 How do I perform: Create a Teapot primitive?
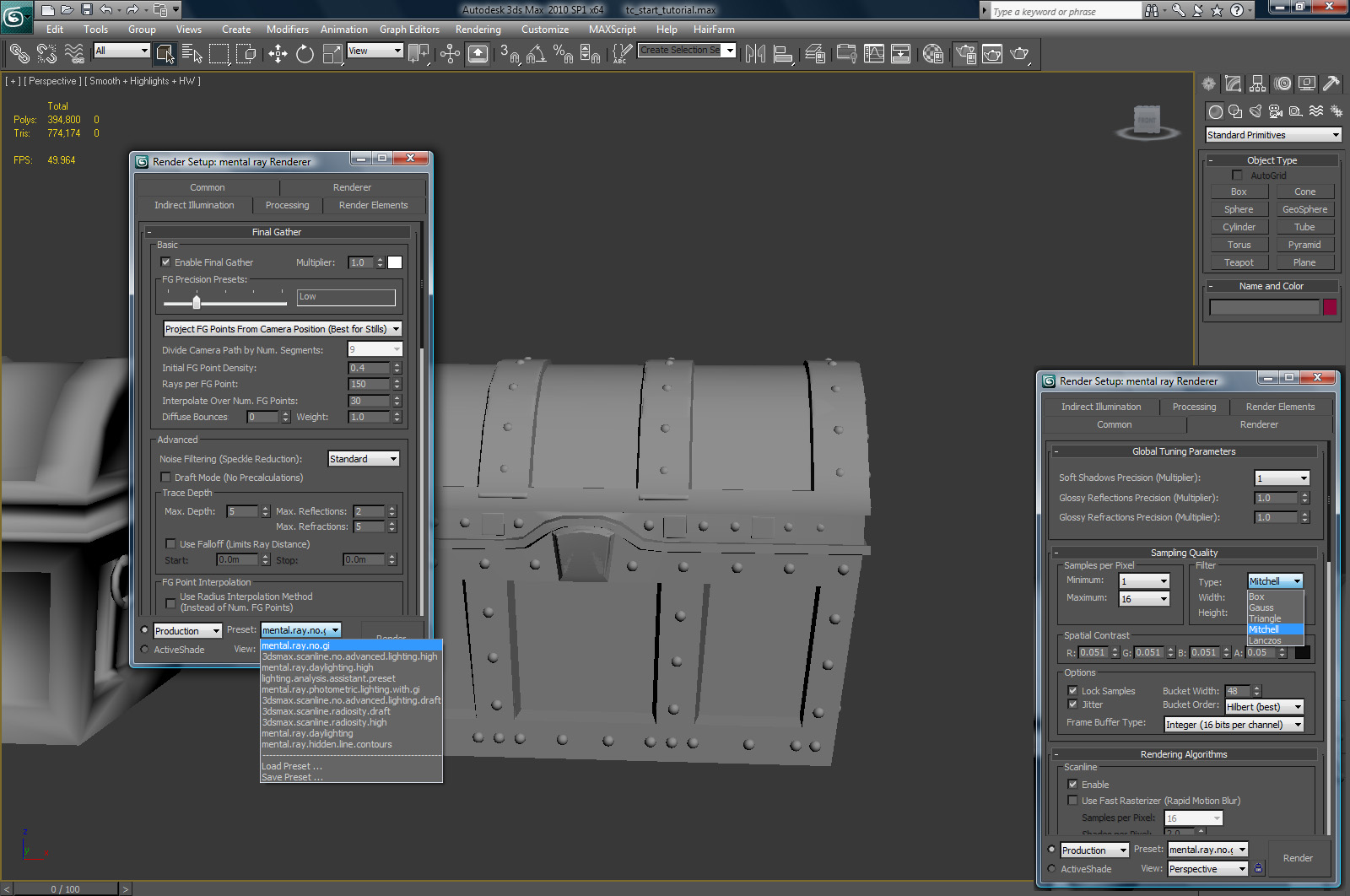(x=1239, y=262)
